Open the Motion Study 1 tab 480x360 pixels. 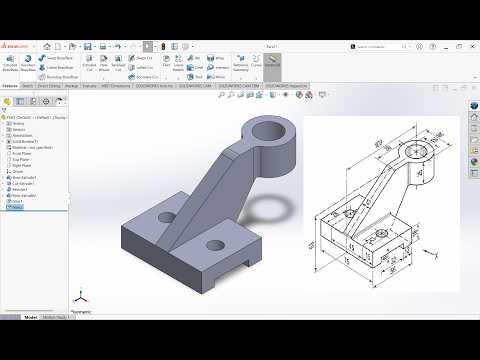tap(55, 317)
